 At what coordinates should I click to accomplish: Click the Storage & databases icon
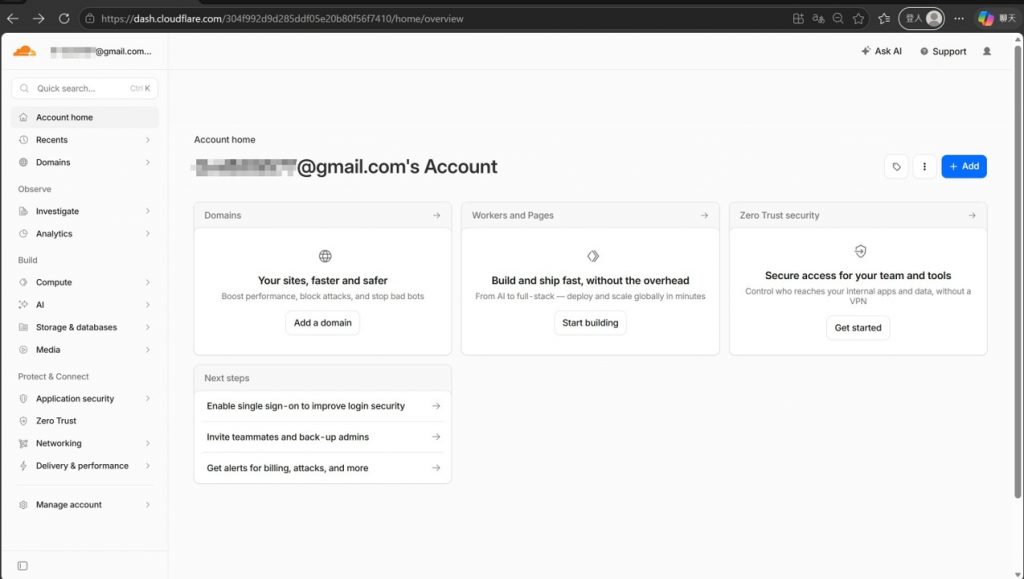pos(24,327)
